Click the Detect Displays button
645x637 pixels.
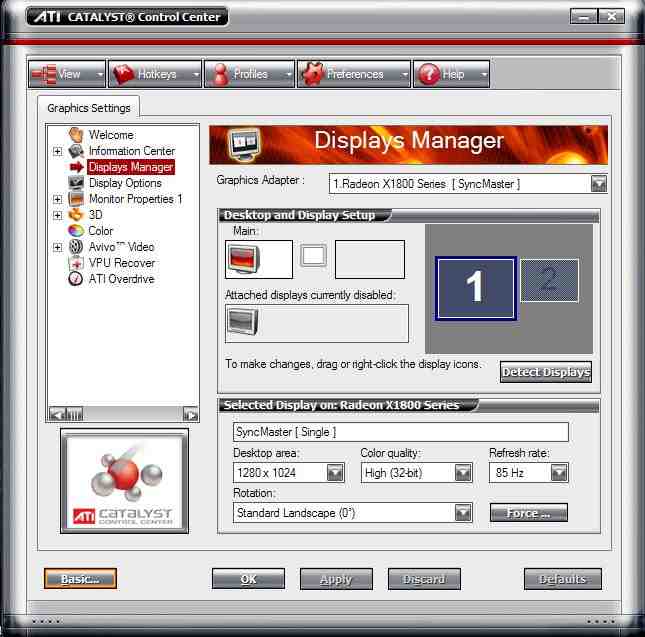click(x=546, y=372)
